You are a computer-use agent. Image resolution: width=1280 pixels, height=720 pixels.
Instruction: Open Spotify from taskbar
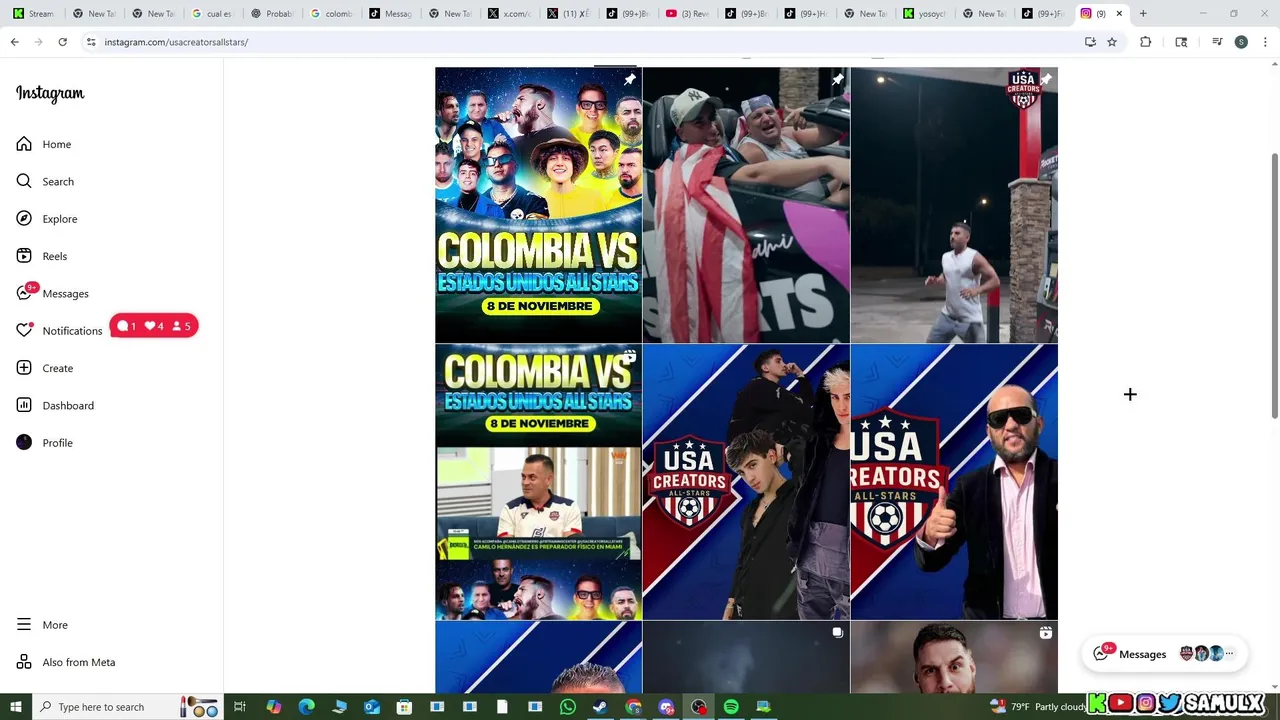click(x=731, y=707)
